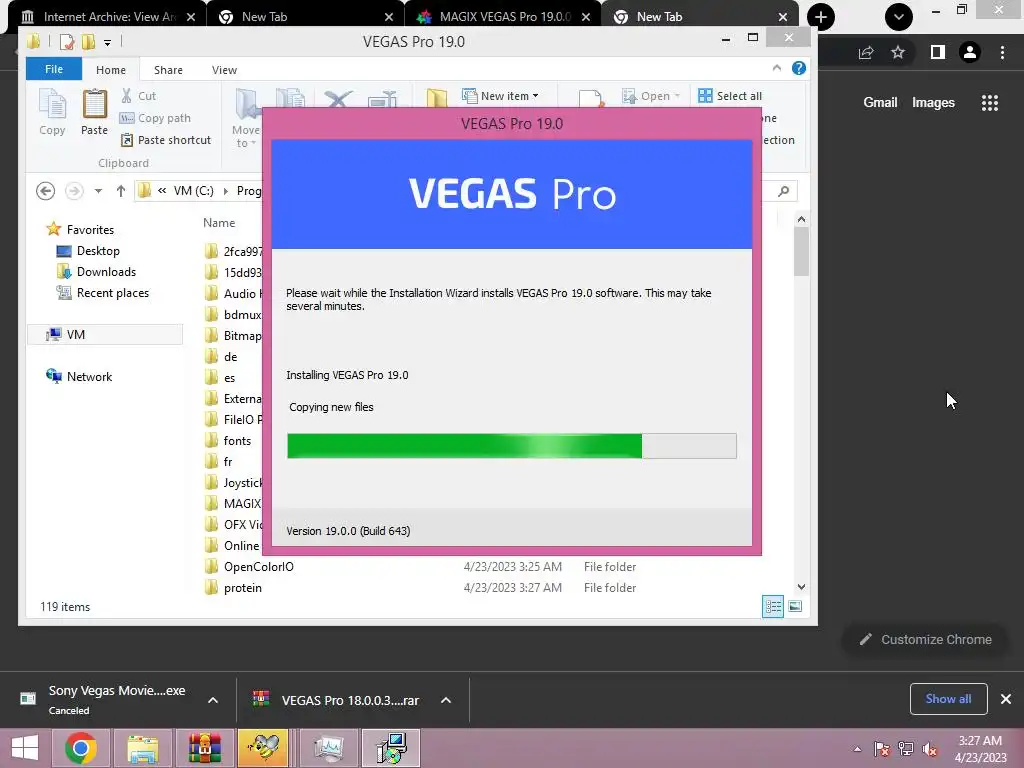Open the File ribbon tab
Viewport: 1024px width, 768px height.
click(x=54, y=69)
